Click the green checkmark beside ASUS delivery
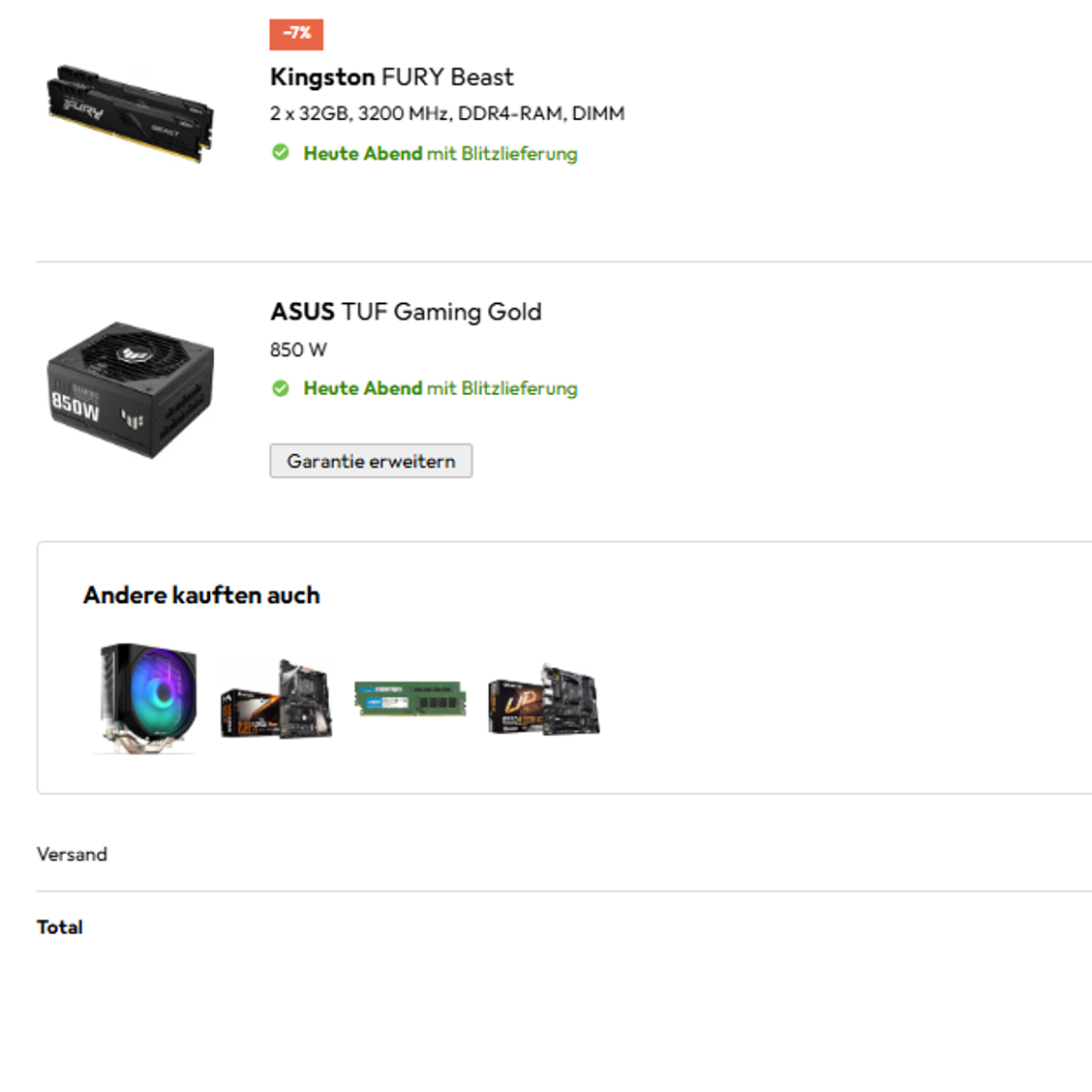 281,388
